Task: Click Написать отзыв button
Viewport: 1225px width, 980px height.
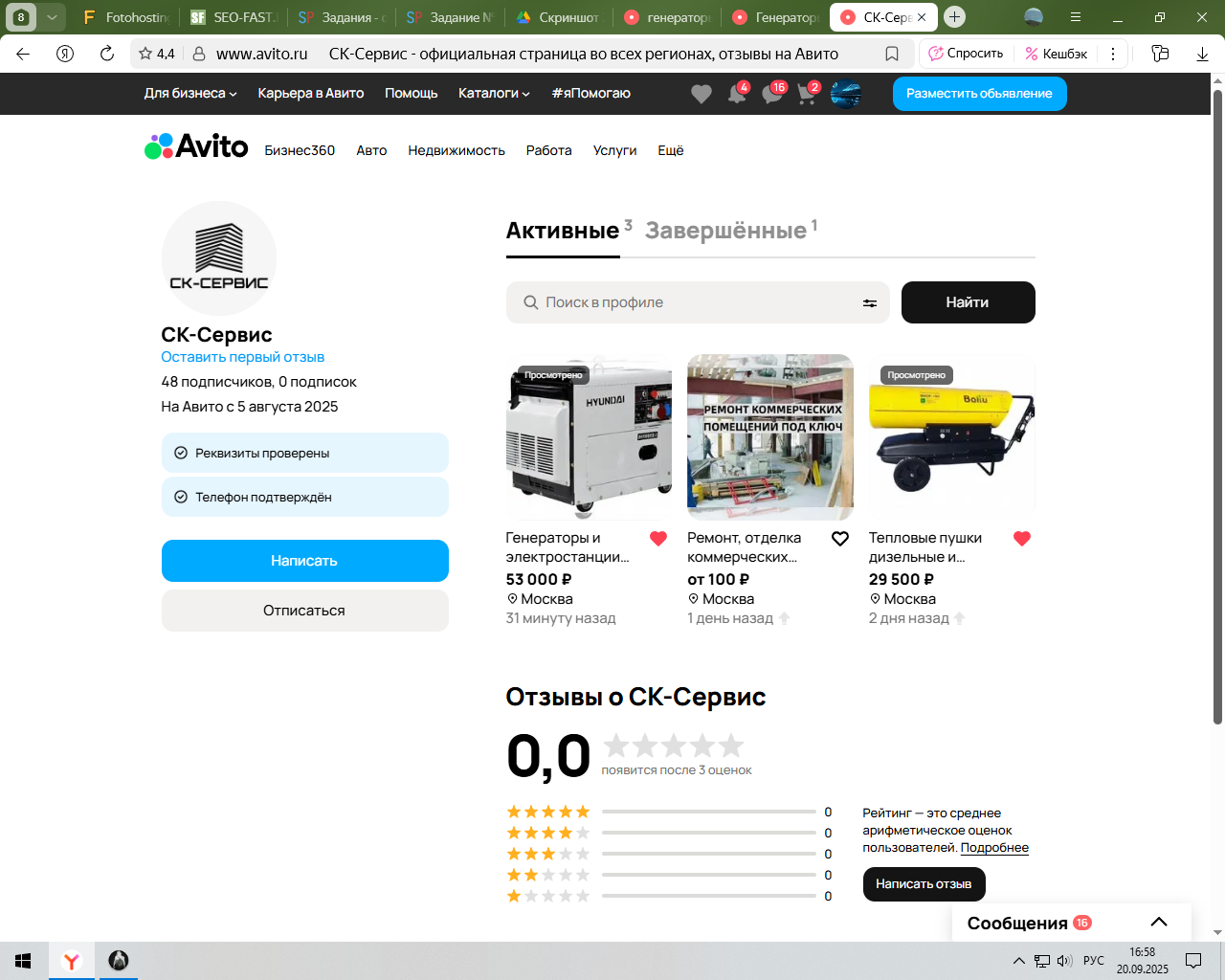Action: click(924, 884)
